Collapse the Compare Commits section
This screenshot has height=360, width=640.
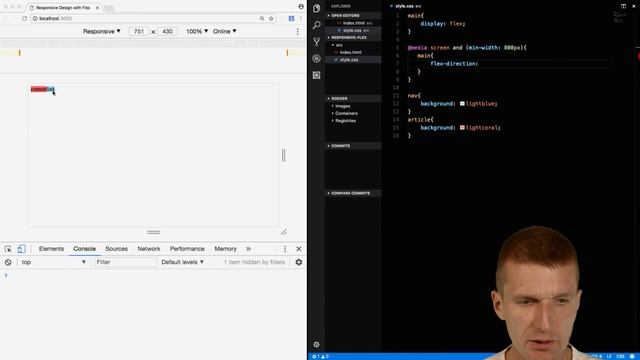[x=353, y=193]
